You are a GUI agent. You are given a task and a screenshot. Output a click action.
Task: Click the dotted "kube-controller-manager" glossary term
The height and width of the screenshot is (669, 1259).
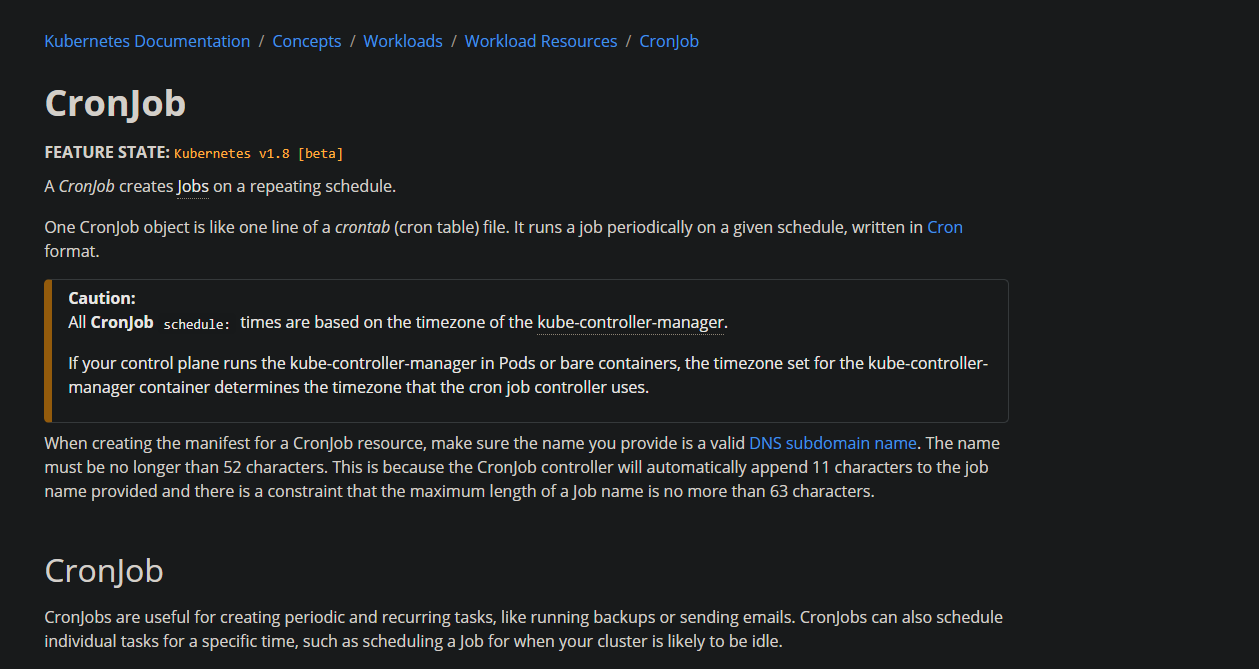(629, 322)
